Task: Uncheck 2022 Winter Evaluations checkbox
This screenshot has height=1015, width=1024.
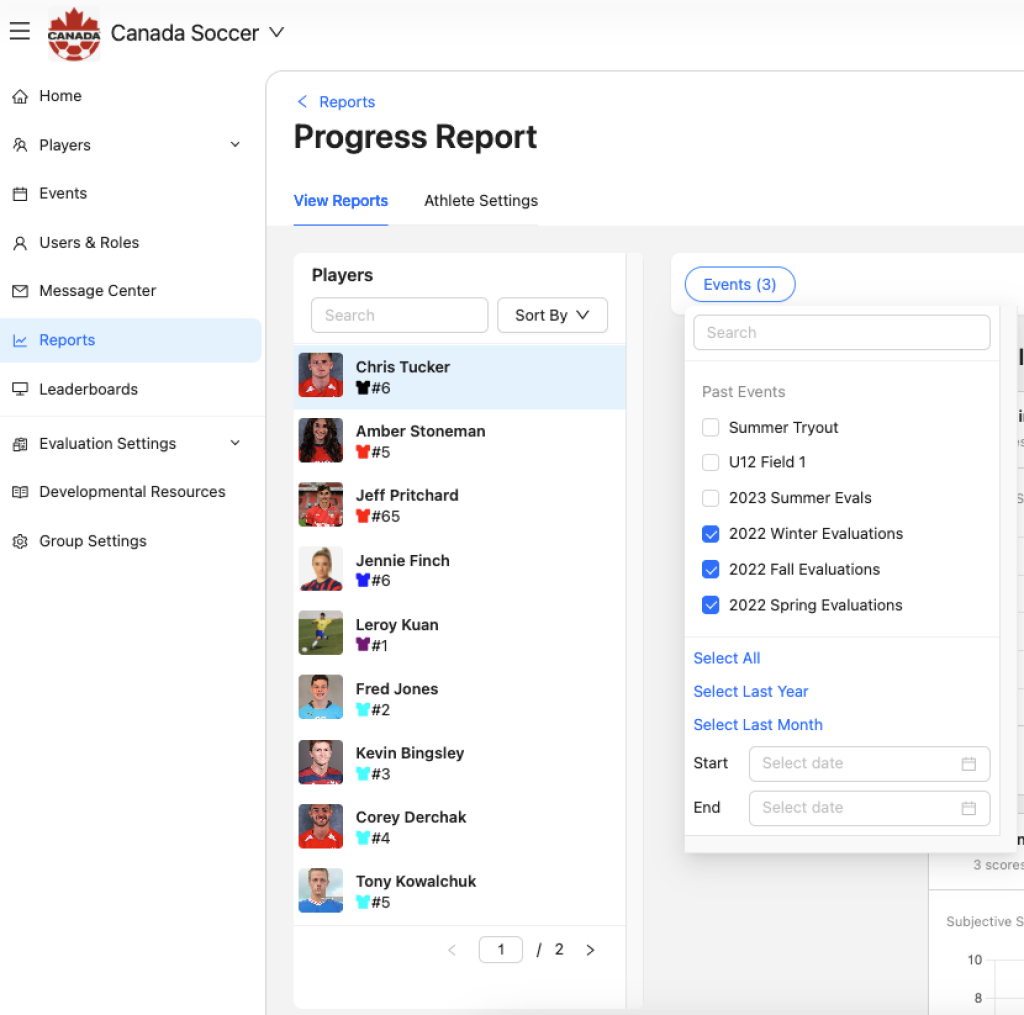Action: click(711, 534)
